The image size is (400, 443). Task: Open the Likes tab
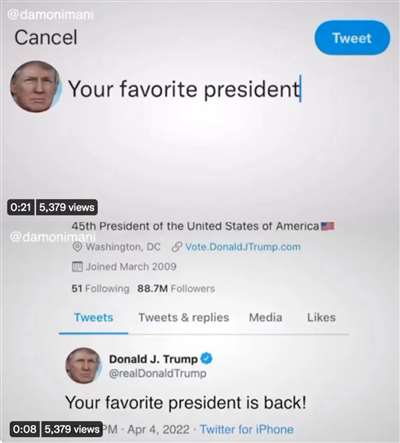321,317
